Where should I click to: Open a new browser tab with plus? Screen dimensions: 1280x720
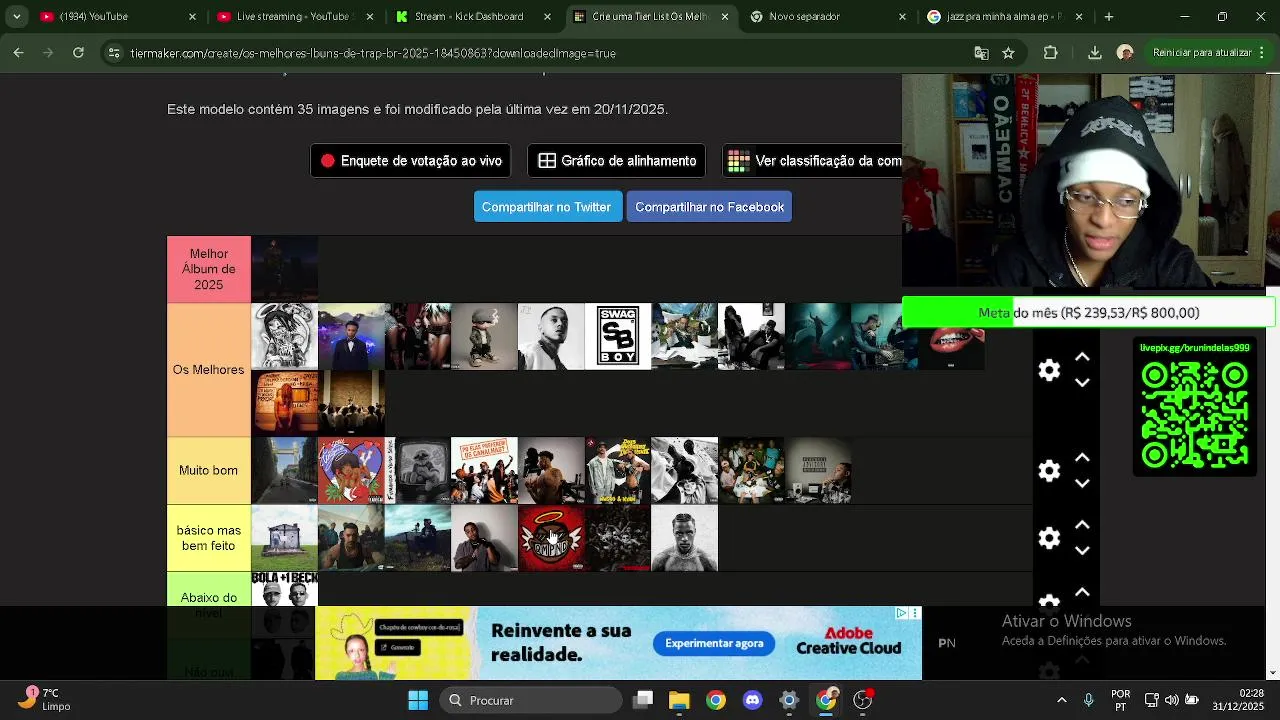(1108, 16)
